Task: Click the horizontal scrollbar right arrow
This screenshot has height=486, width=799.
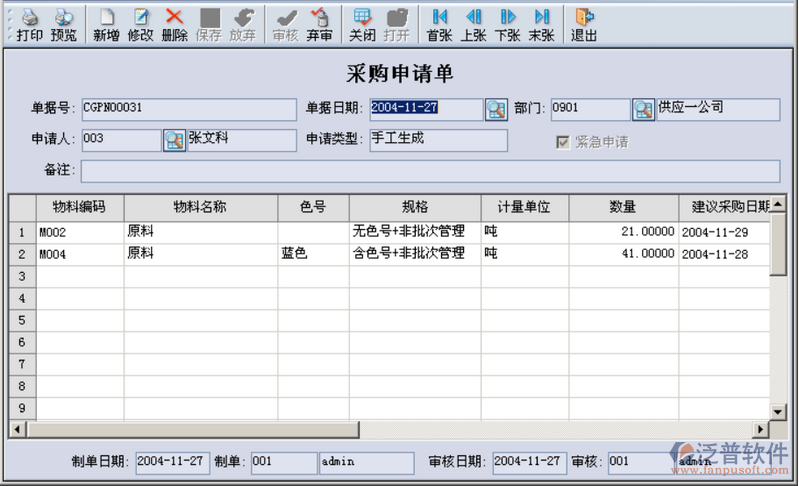Action: 760,430
